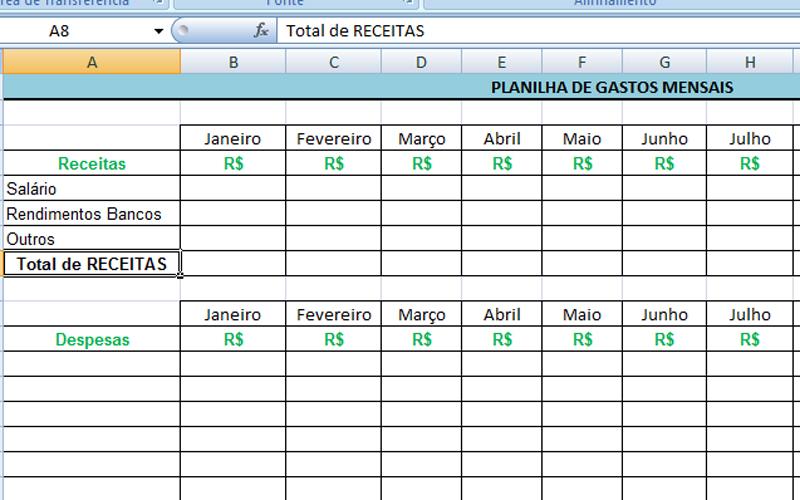Open the Name Box dropdown arrow
Image resolution: width=800 pixels, height=500 pixels.
[158, 31]
